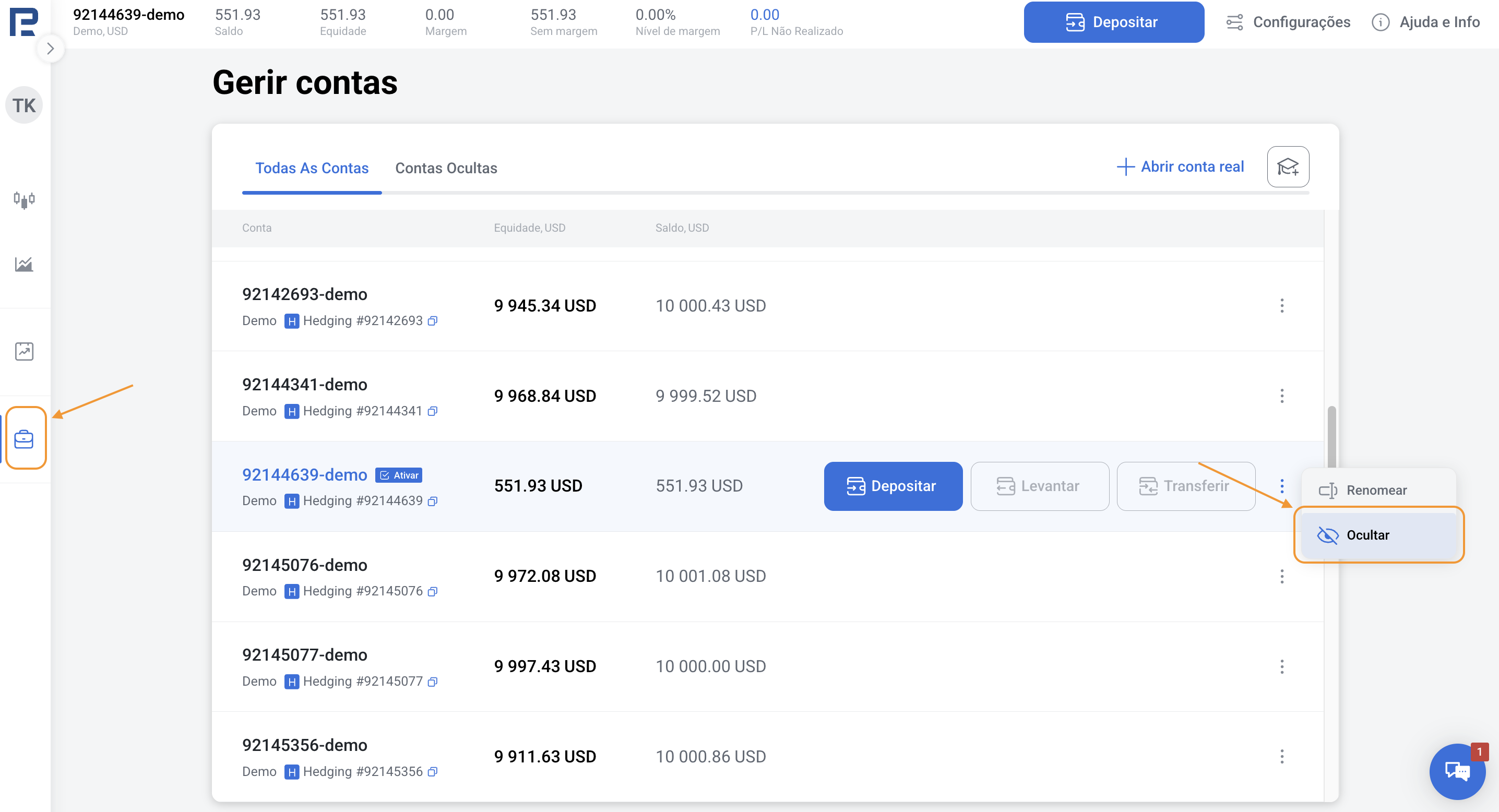Click the trend chart frame sidebar icon

(24, 351)
